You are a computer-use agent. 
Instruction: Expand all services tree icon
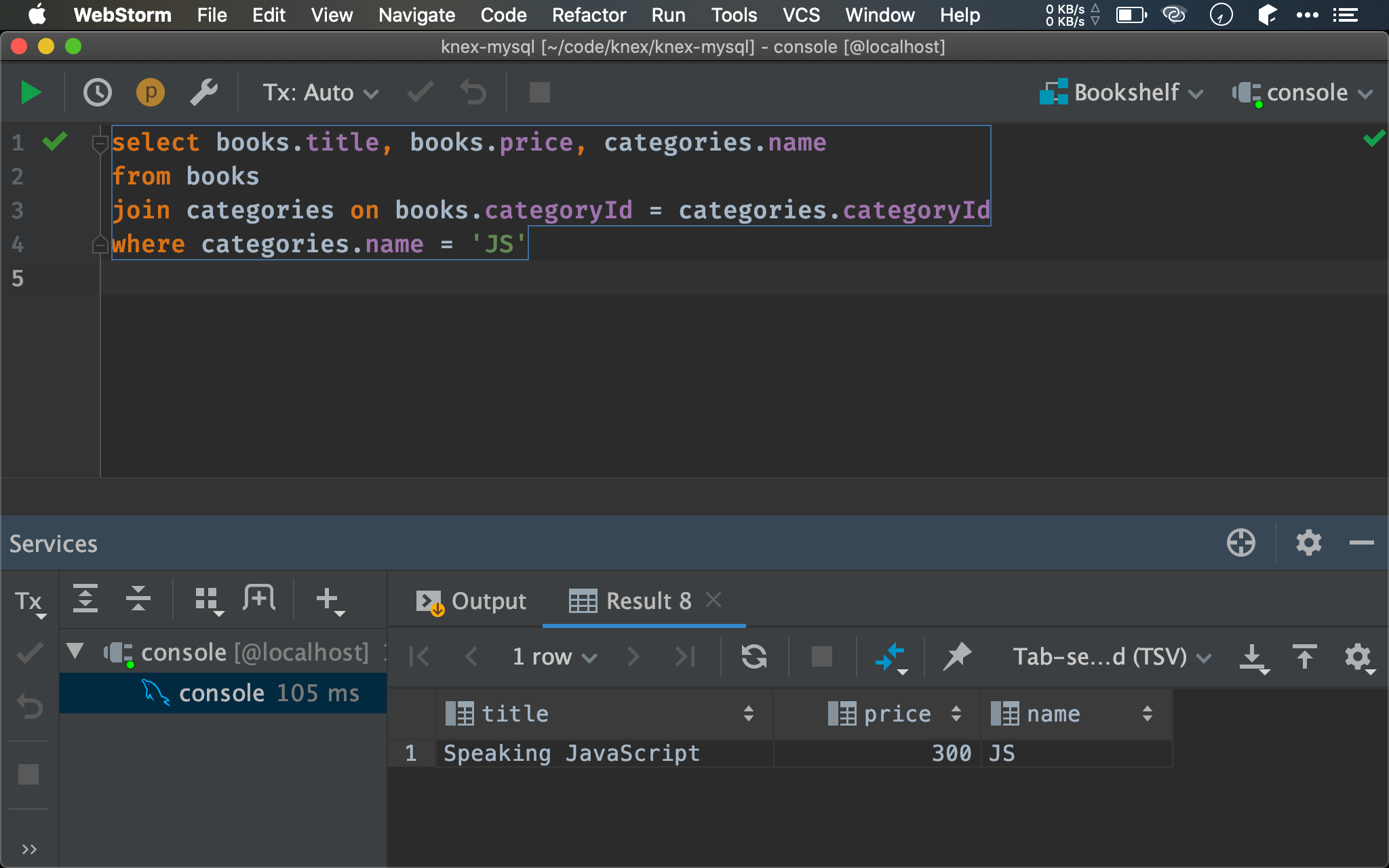click(85, 599)
